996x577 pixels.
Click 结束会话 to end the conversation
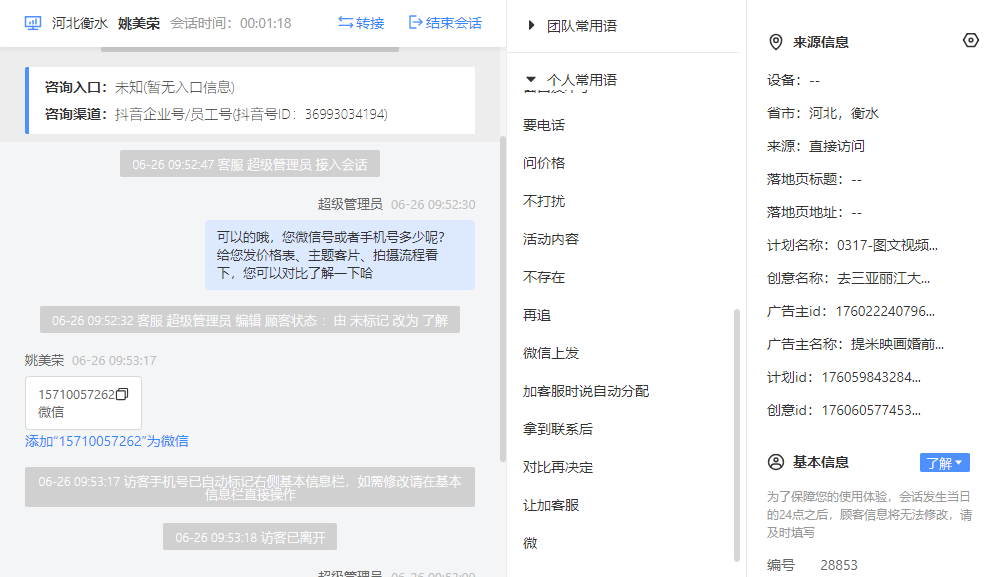[445, 23]
